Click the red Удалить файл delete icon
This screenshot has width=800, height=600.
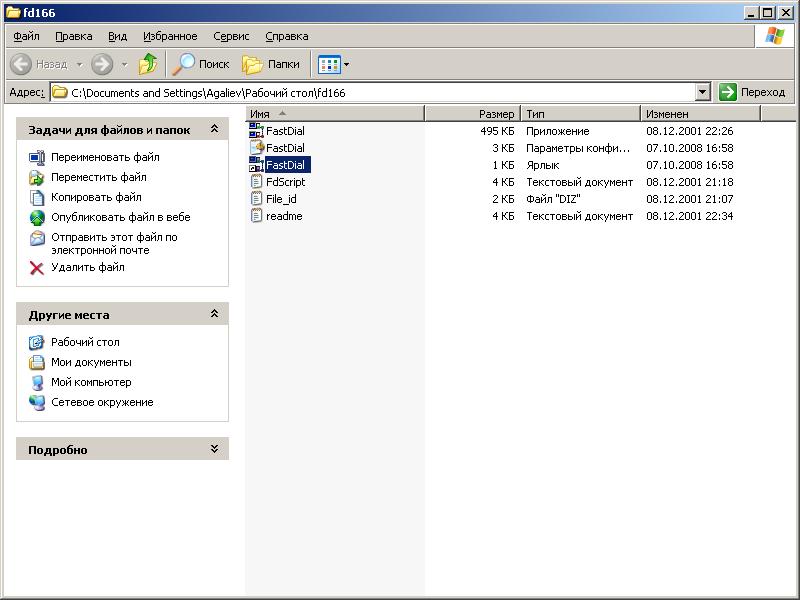point(37,268)
